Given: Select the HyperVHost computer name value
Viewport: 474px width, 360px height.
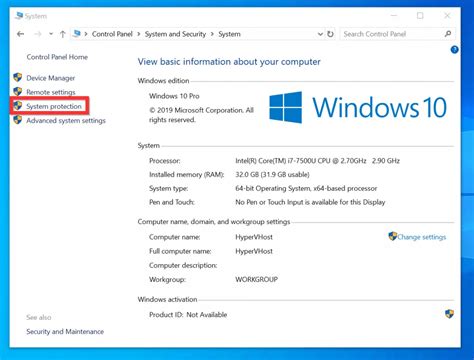Looking at the screenshot, I should [x=254, y=237].
